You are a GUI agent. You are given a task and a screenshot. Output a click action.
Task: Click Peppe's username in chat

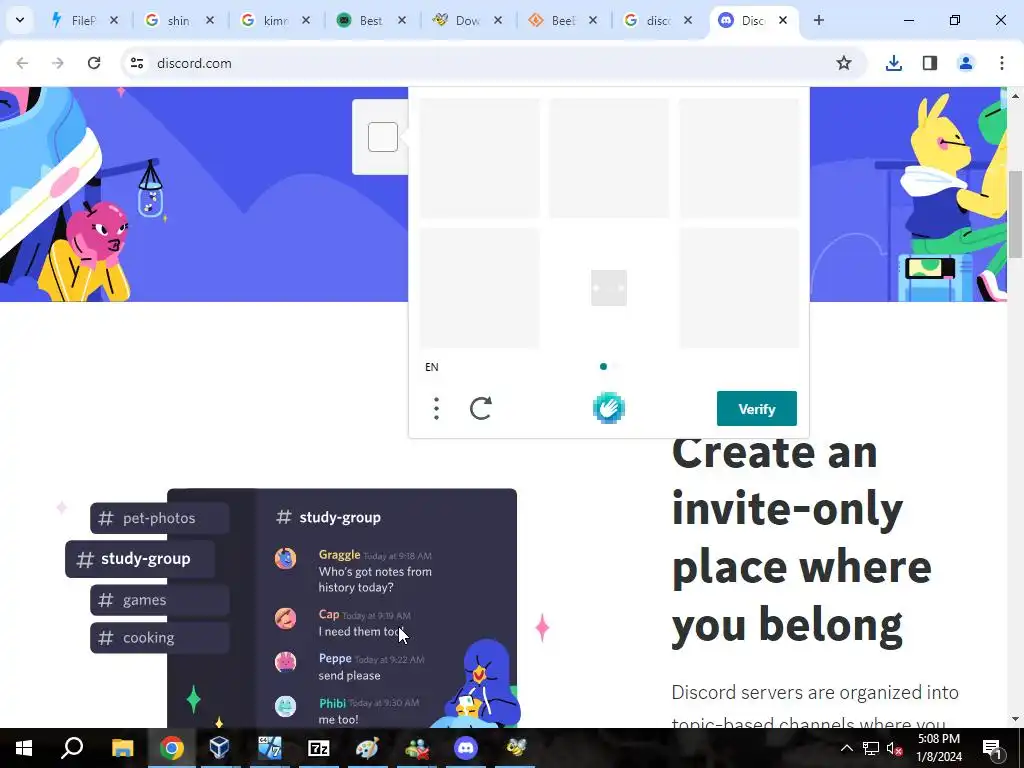click(x=335, y=658)
